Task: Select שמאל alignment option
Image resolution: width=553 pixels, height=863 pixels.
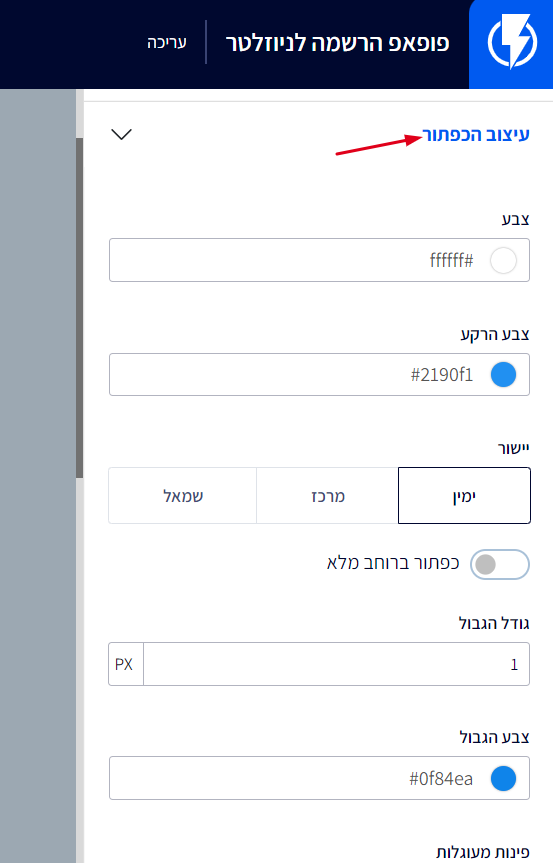Action: pos(183,495)
